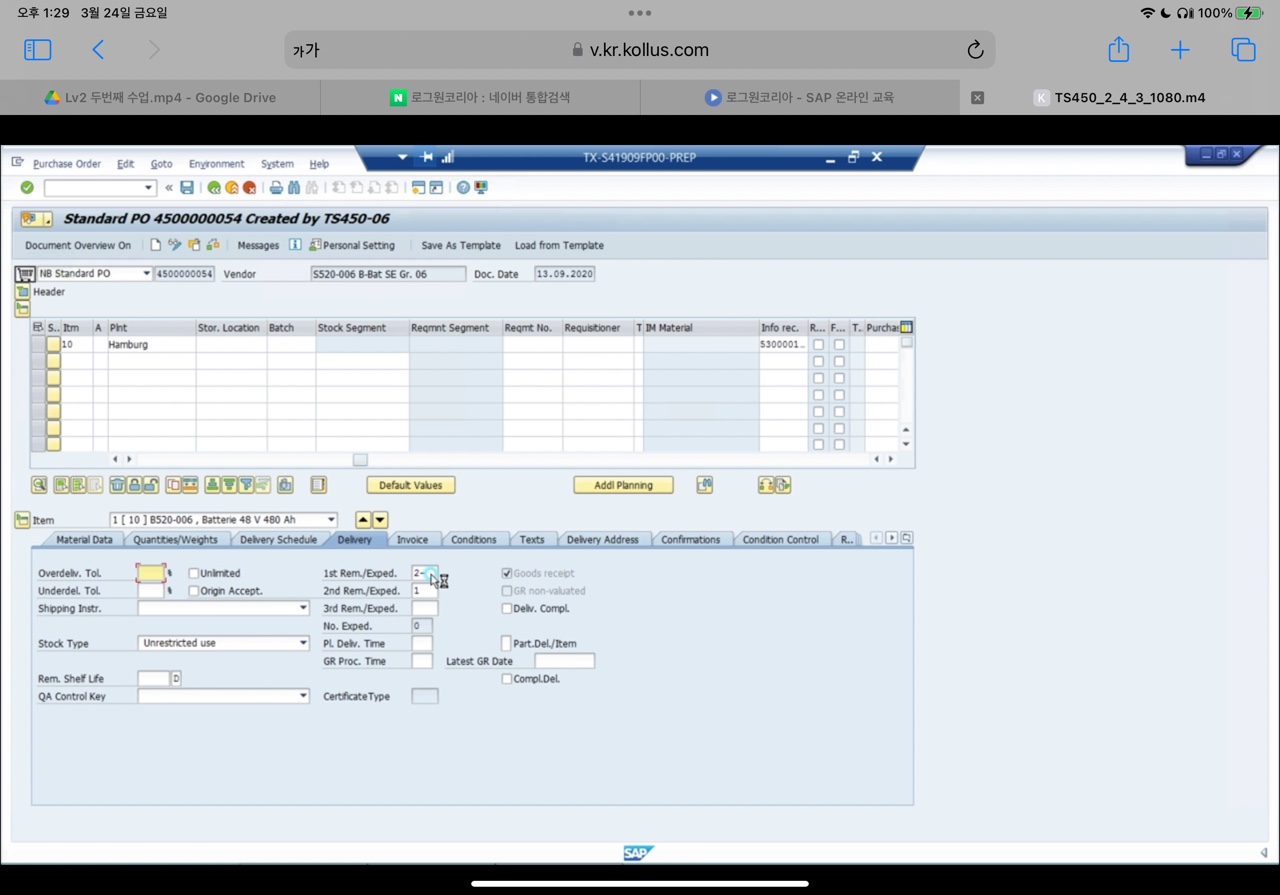The image size is (1280, 895).
Task: Toggle the Deliv. Compl. checkbox
Action: 506,608
